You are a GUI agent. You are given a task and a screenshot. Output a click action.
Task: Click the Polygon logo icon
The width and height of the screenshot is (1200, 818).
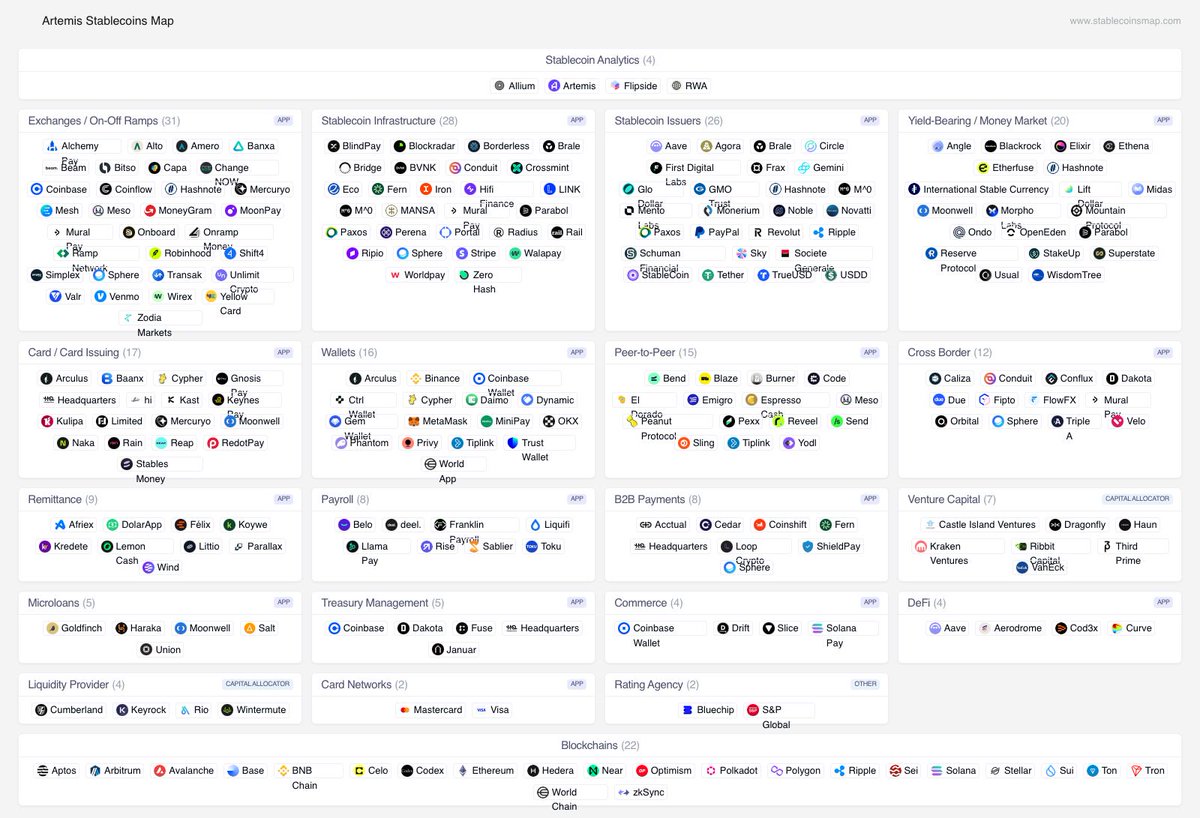(776, 771)
